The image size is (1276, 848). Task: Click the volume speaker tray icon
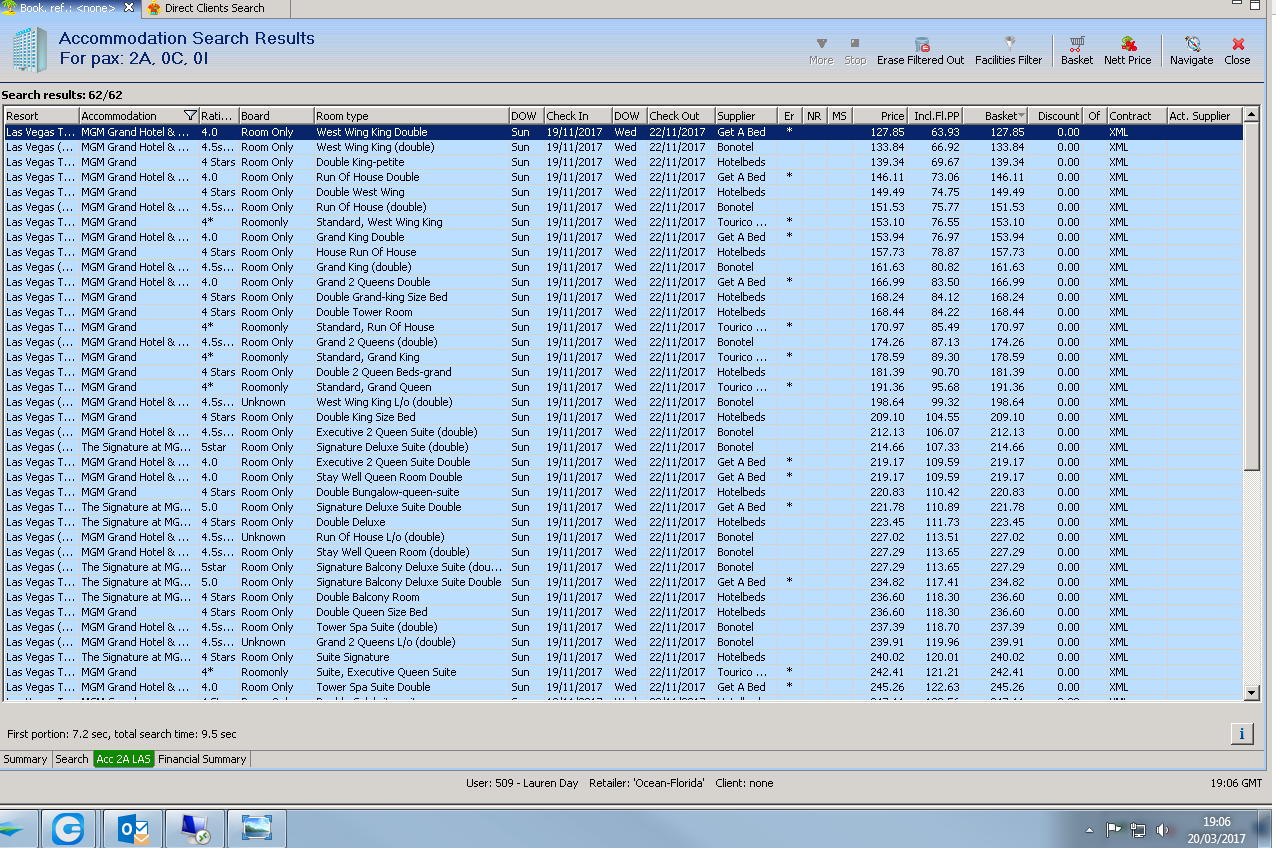[1162, 830]
